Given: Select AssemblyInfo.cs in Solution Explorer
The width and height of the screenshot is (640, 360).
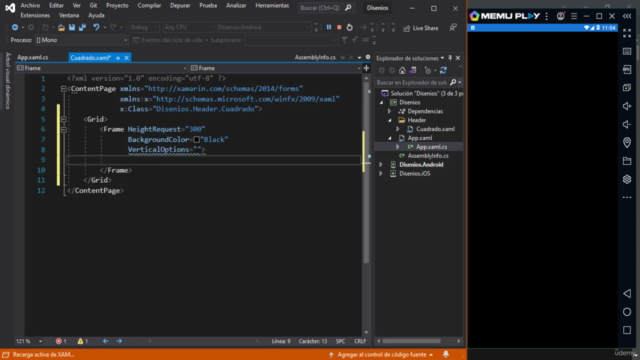Looking at the screenshot, I should pos(428,156).
